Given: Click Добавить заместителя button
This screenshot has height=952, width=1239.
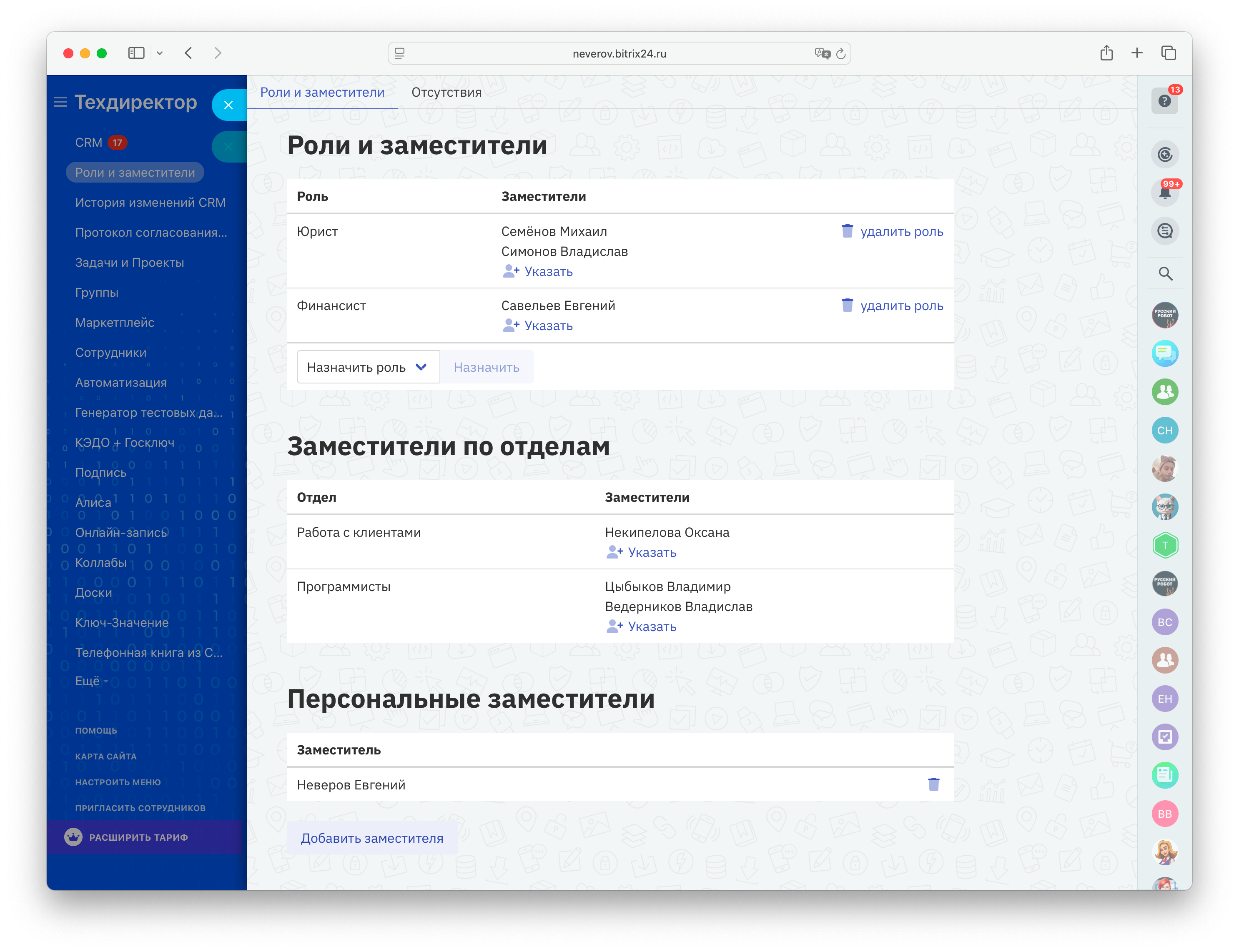Looking at the screenshot, I should (x=372, y=837).
